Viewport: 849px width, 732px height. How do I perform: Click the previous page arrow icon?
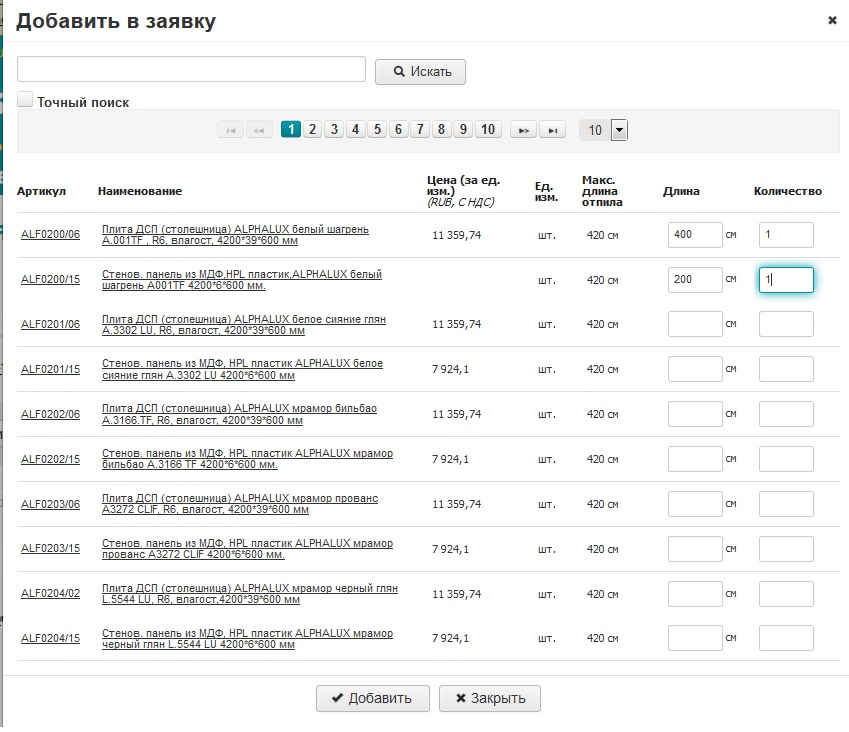(259, 130)
